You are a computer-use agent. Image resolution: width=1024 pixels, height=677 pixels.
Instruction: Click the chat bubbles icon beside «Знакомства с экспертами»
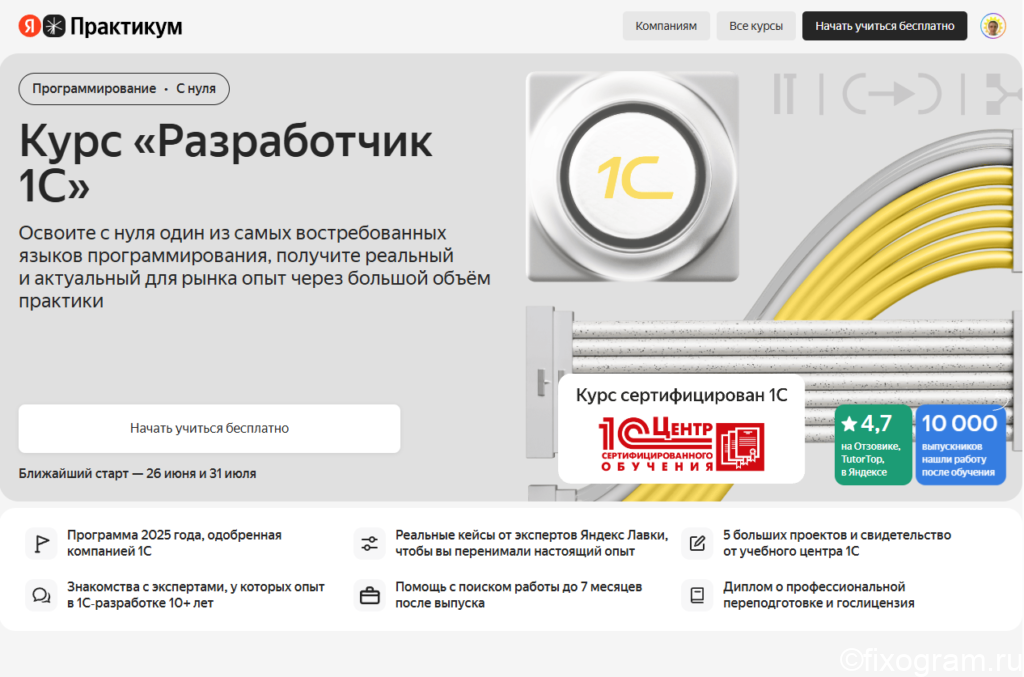tap(41, 595)
